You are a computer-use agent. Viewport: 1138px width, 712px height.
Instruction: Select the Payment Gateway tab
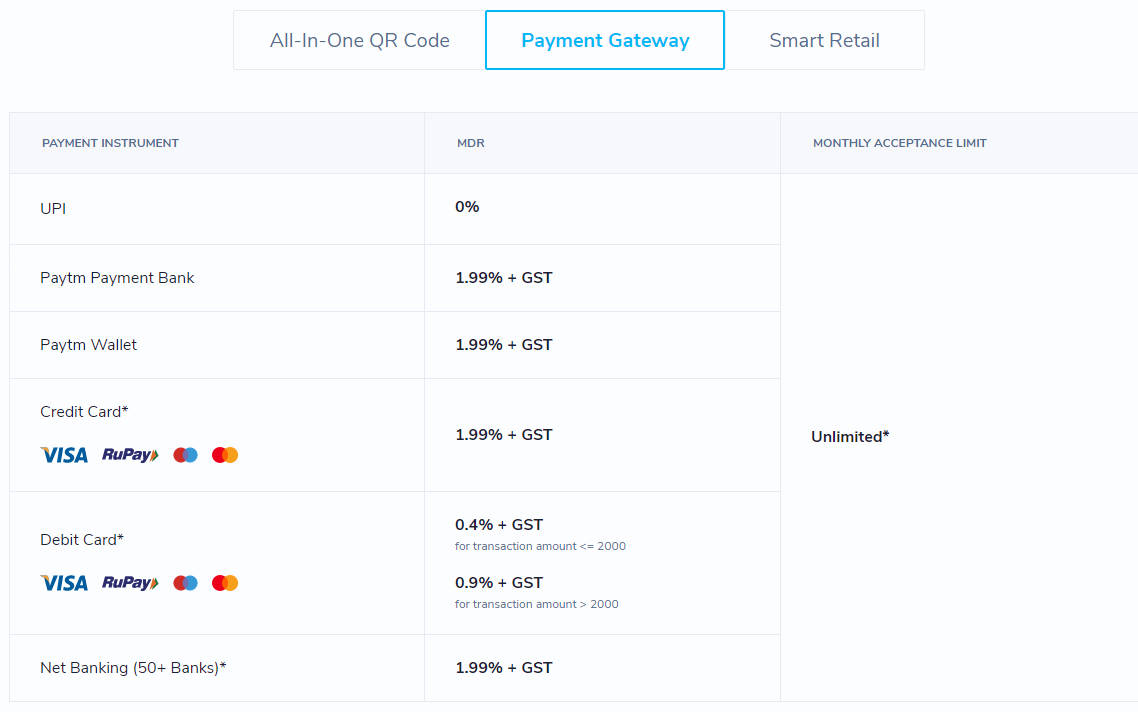(x=604, y=40)
